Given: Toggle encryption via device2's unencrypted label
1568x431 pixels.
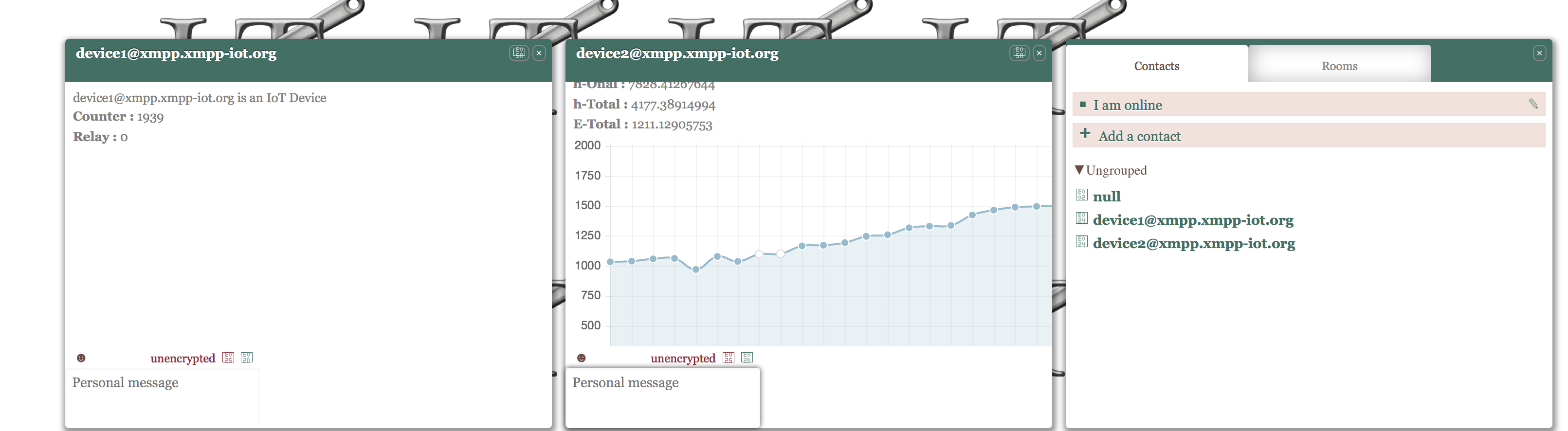Looking at the screenshot, I should point(683,359).
